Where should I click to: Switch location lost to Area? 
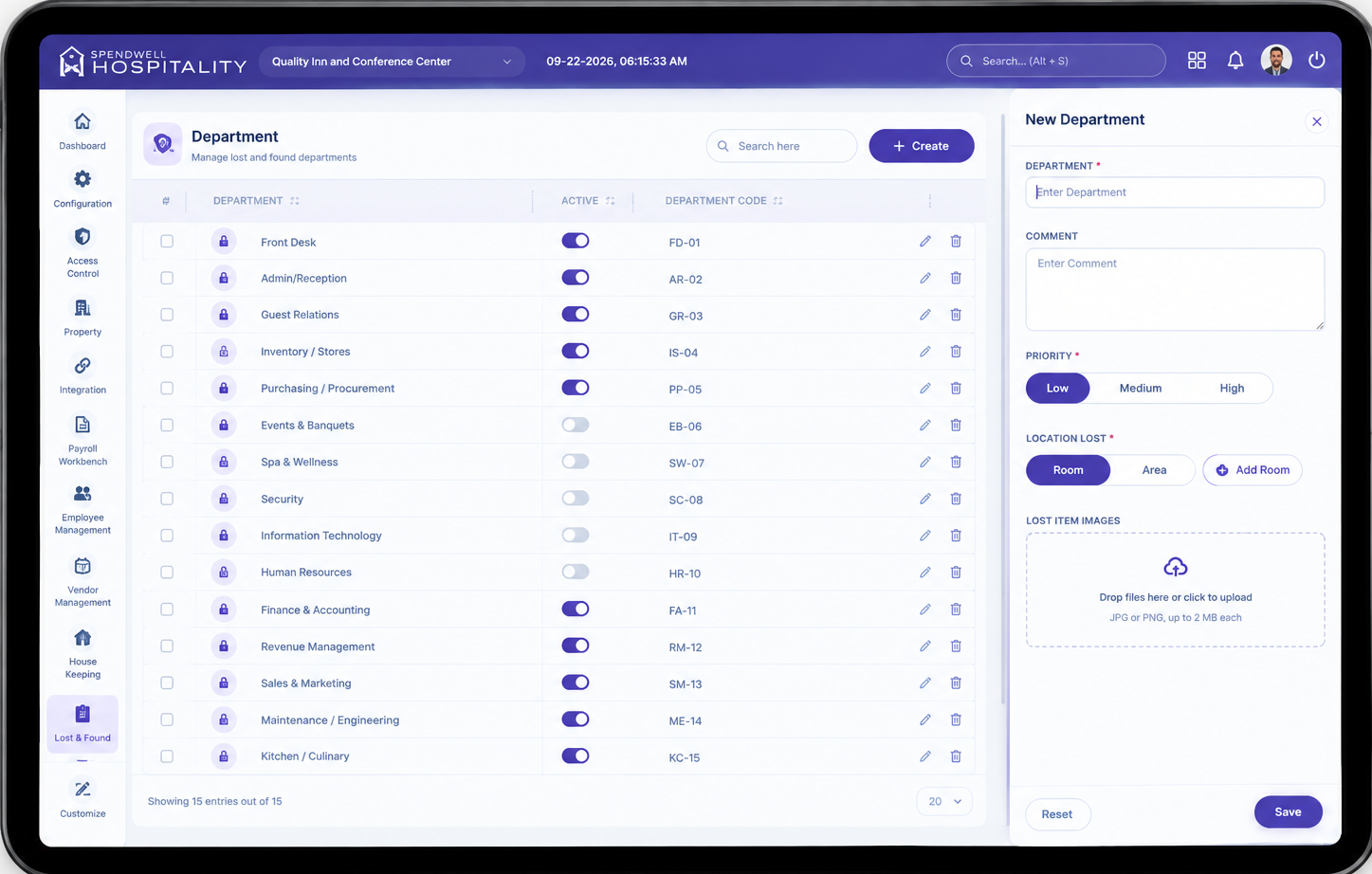point(1154,470)
